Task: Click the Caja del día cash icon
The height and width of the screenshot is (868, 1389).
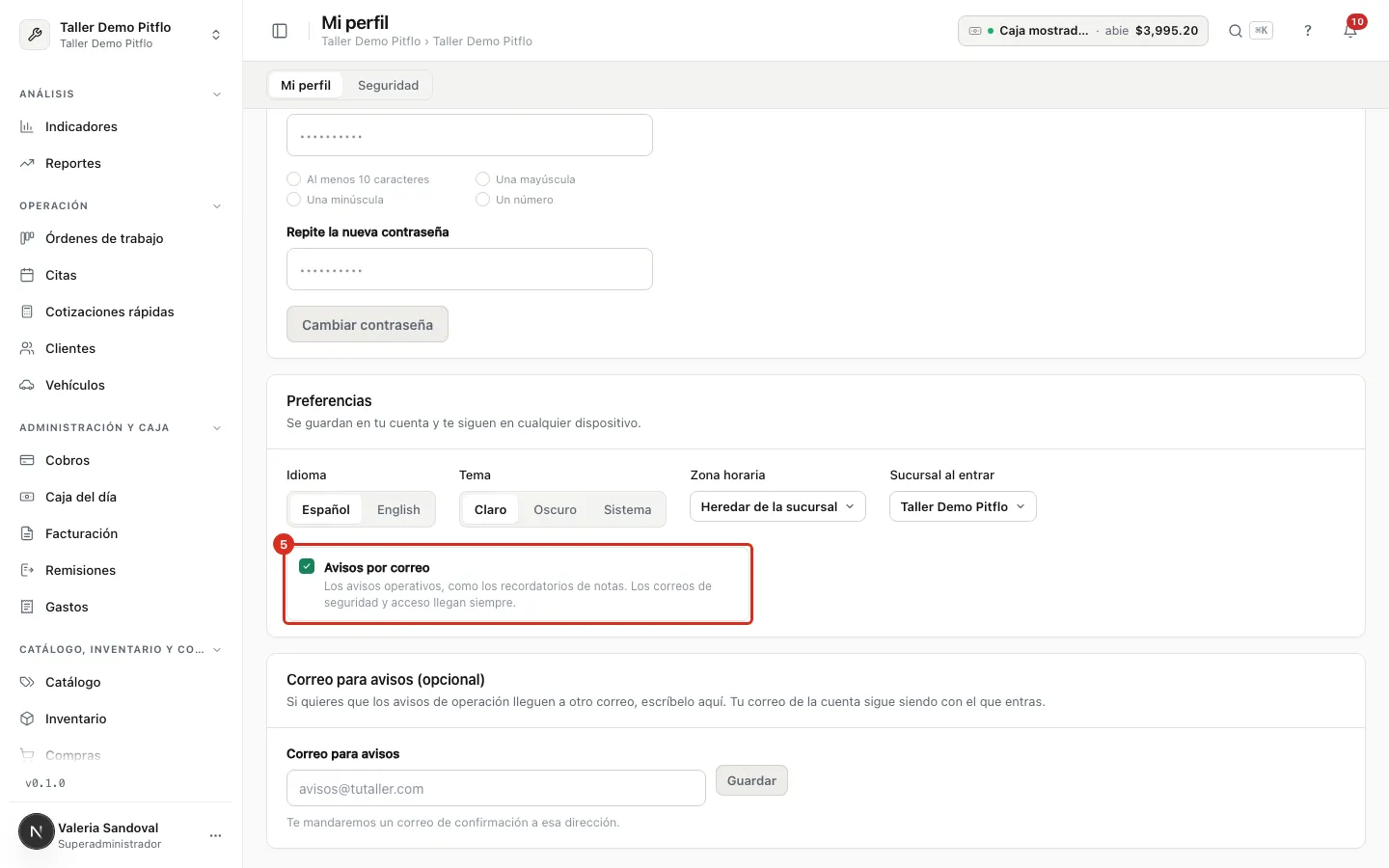Action: [x=27, y=497]
